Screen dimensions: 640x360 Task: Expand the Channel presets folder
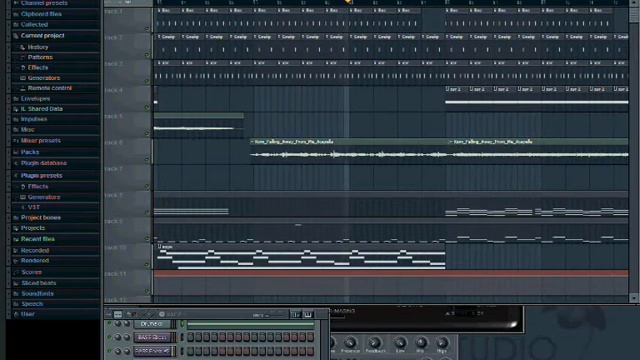(x=44, y=3)
